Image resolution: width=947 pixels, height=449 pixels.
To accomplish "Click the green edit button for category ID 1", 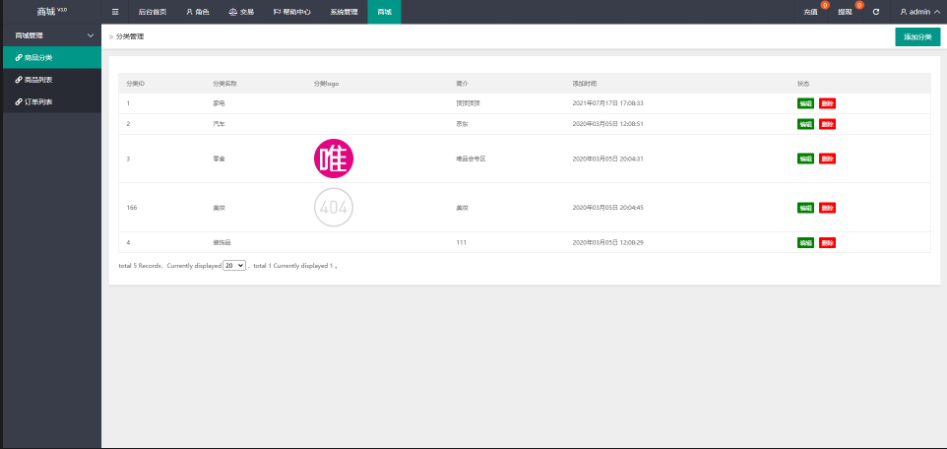I will pyautogui.click(x=806, y=103).
